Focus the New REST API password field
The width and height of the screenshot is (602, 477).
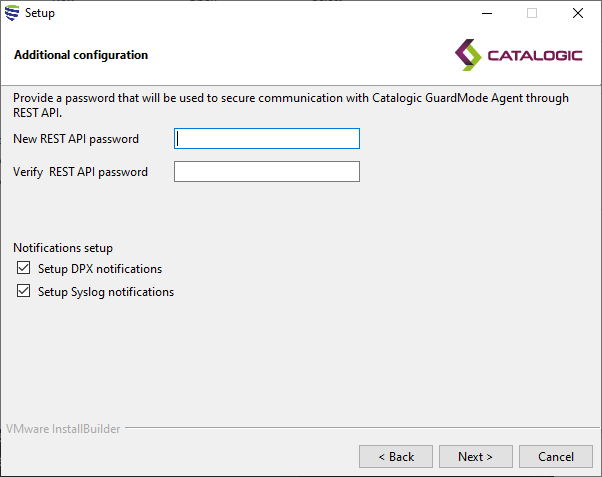click(266, 139)
